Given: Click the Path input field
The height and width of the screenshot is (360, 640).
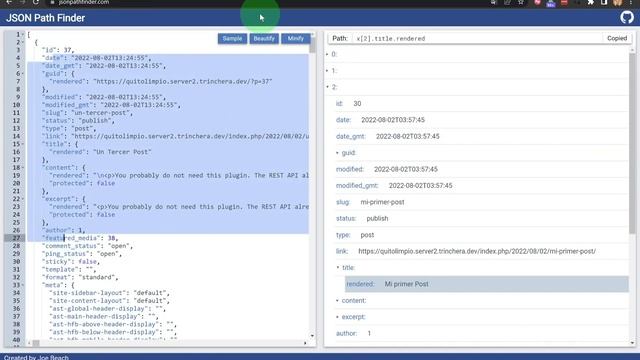Looking at the screenshot, I should (x=477, y=38).
